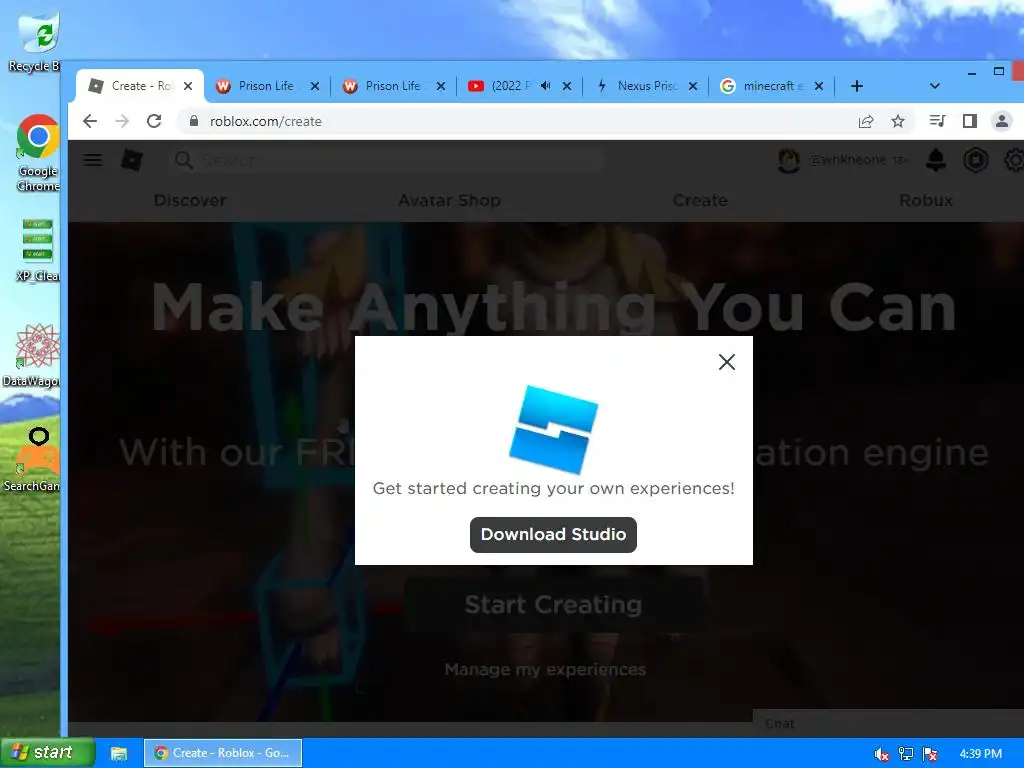Click the file explorer quick launch icon
Screen dimensions: 1024x768
pyautogui.click(x=119, y=754)
